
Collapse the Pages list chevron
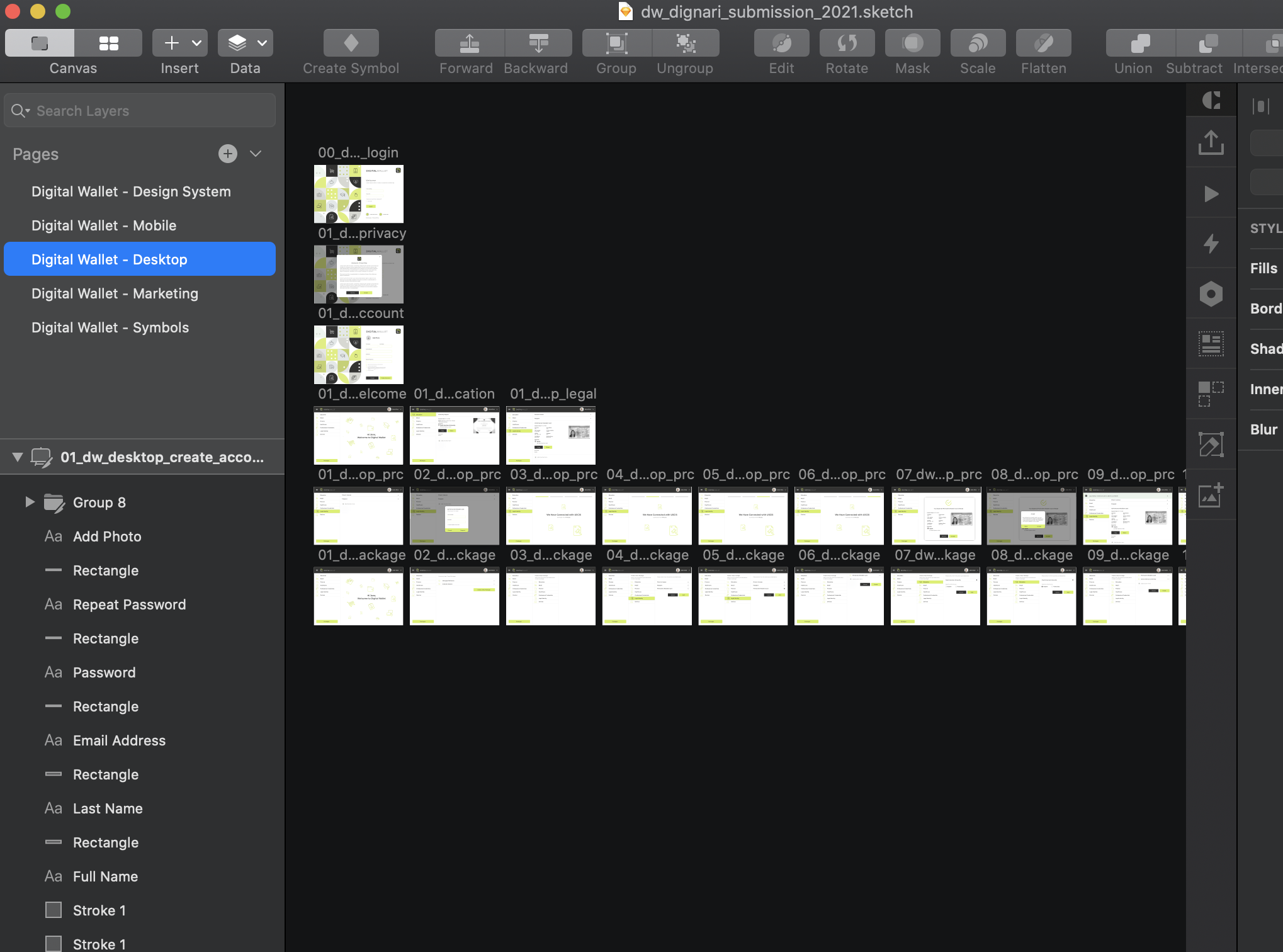coord(256,154)
